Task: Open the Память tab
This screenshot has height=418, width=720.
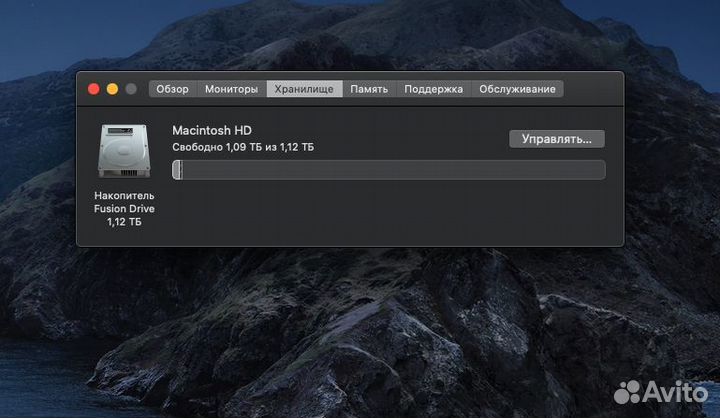Action: point(369,89)
